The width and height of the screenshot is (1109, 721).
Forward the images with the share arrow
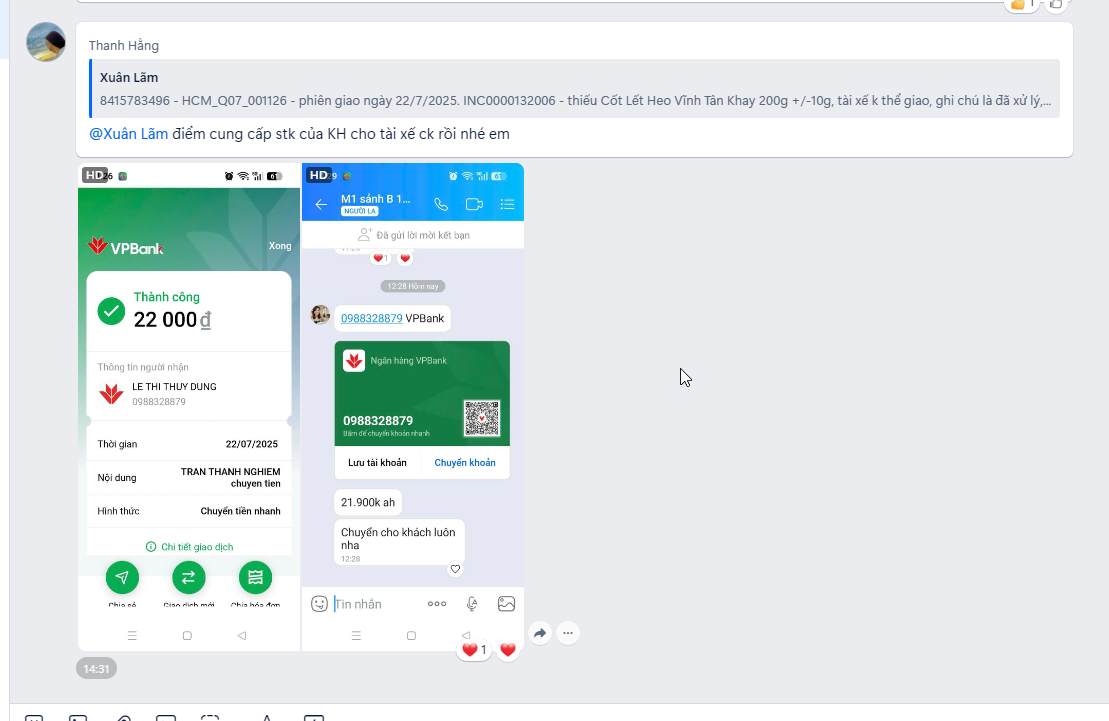click(540, 633)
